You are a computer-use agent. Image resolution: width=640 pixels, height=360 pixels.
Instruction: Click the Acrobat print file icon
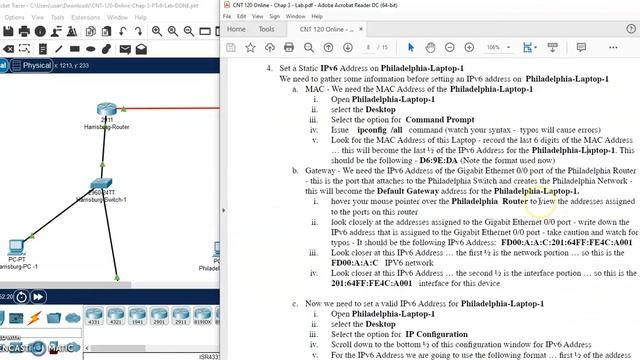[289, 47]
